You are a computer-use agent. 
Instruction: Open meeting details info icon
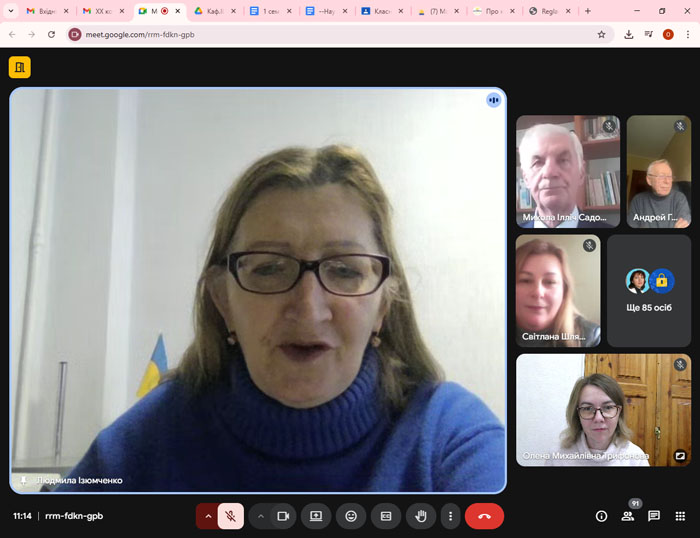601,516
